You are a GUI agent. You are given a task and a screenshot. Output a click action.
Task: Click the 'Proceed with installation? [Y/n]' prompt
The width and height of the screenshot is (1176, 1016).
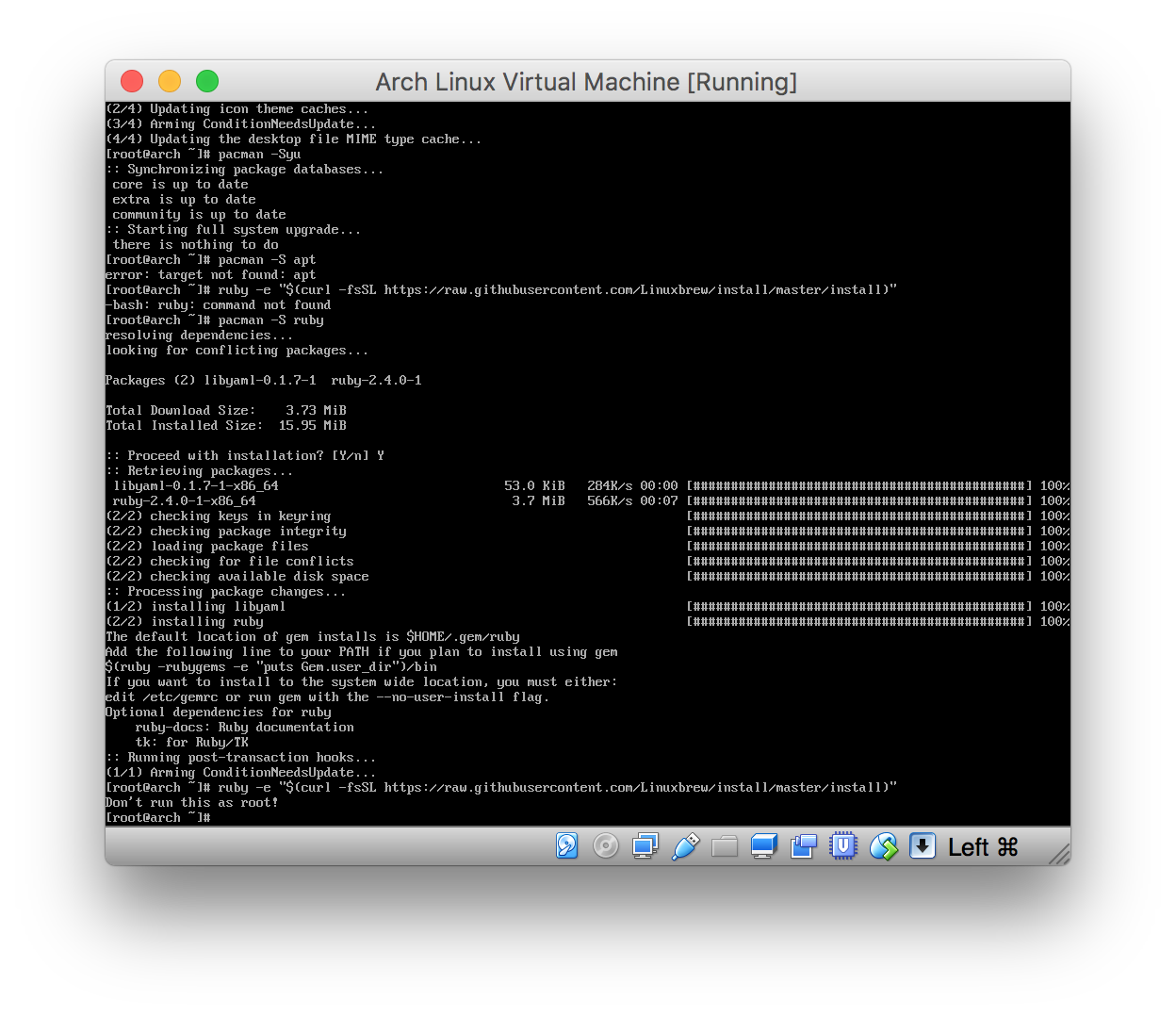245,456
